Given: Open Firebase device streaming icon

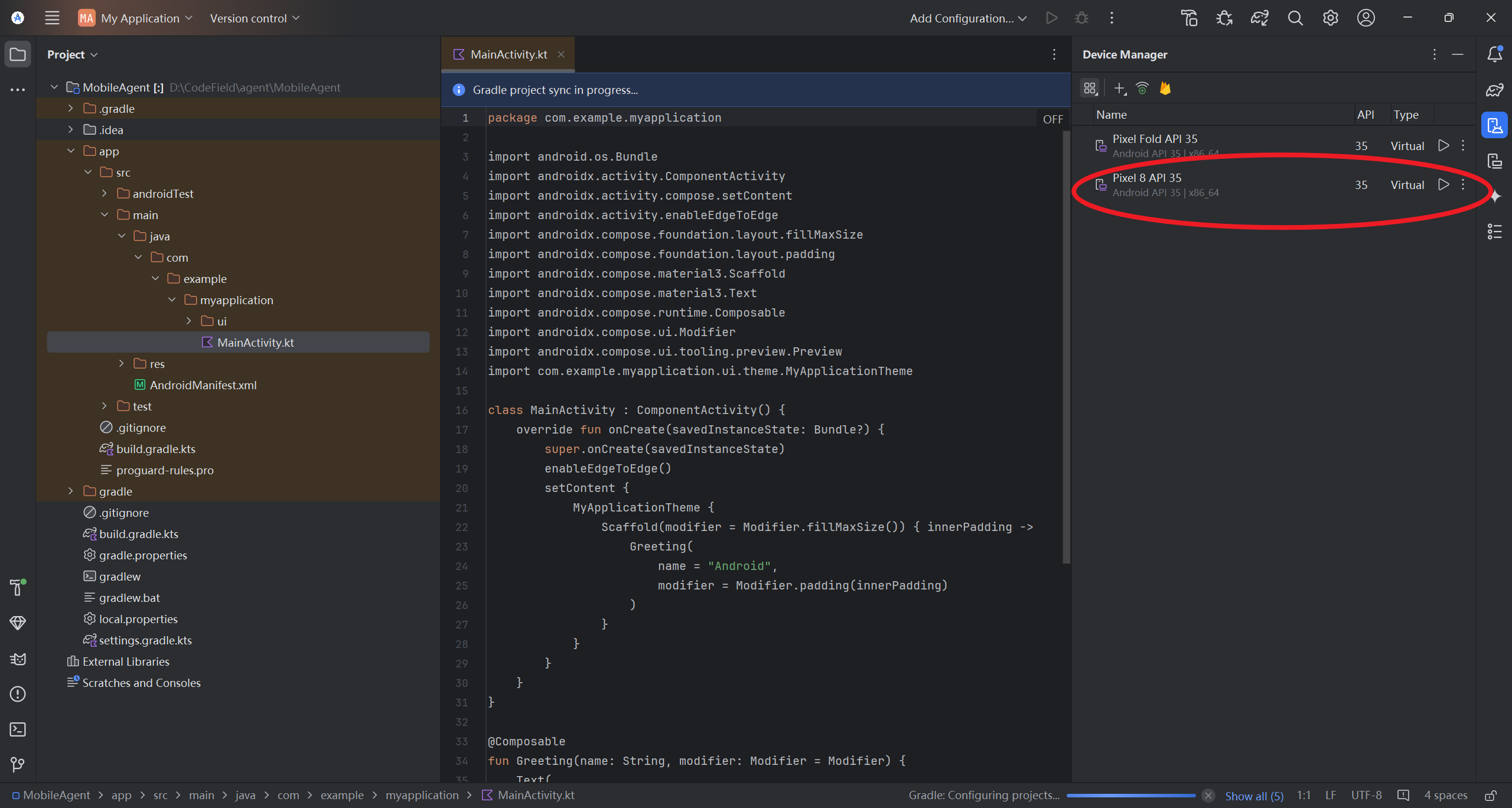Looking at the screenshot, I should point(1165,89).
